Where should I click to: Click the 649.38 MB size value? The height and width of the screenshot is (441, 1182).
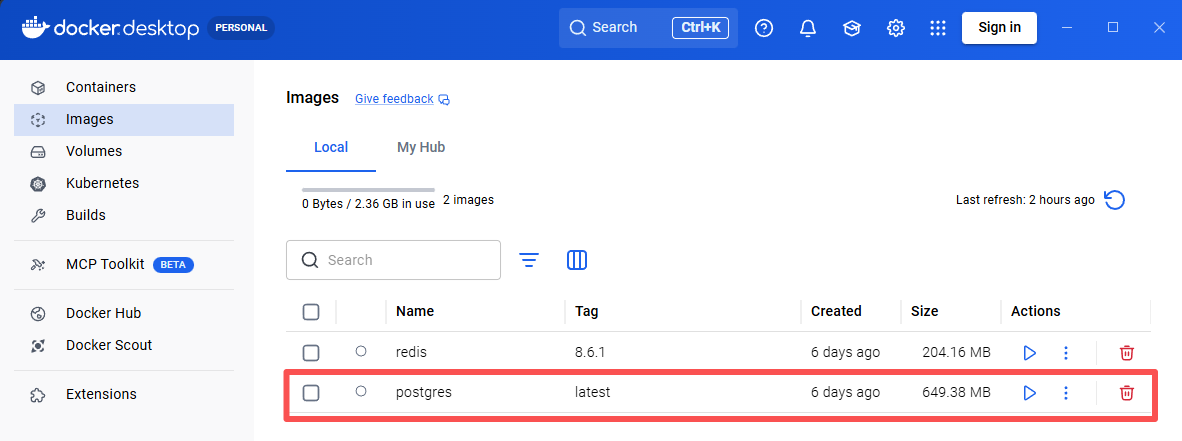(x=956, y=392)
